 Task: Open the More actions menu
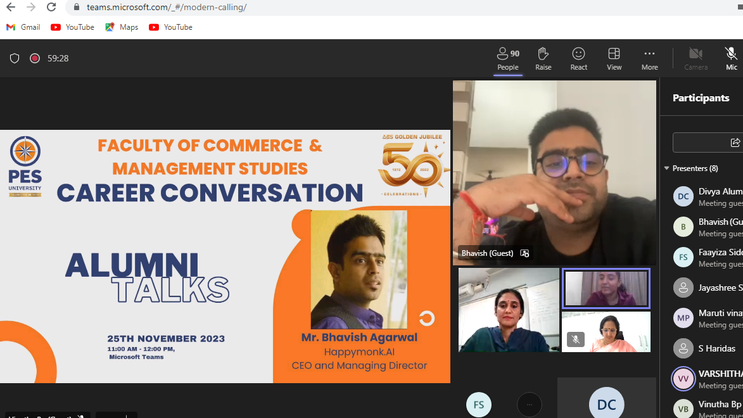point(649,58)
